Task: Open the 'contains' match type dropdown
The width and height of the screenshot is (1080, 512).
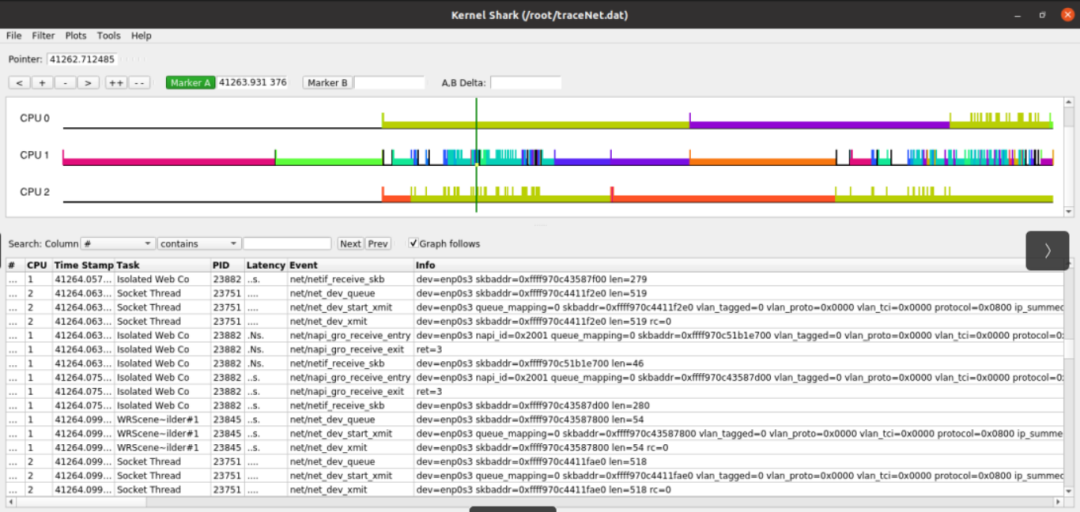Action: click(199, 243)
